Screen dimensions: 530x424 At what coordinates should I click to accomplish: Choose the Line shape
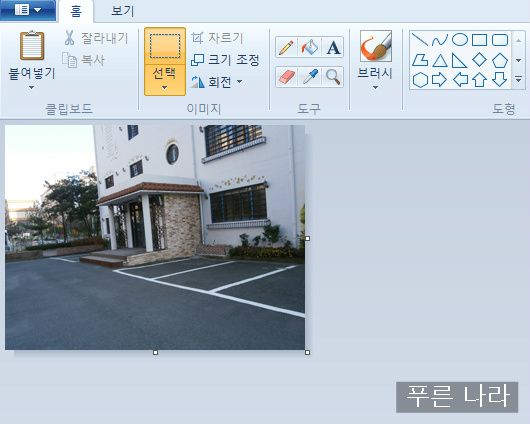(x=420, y=40)
